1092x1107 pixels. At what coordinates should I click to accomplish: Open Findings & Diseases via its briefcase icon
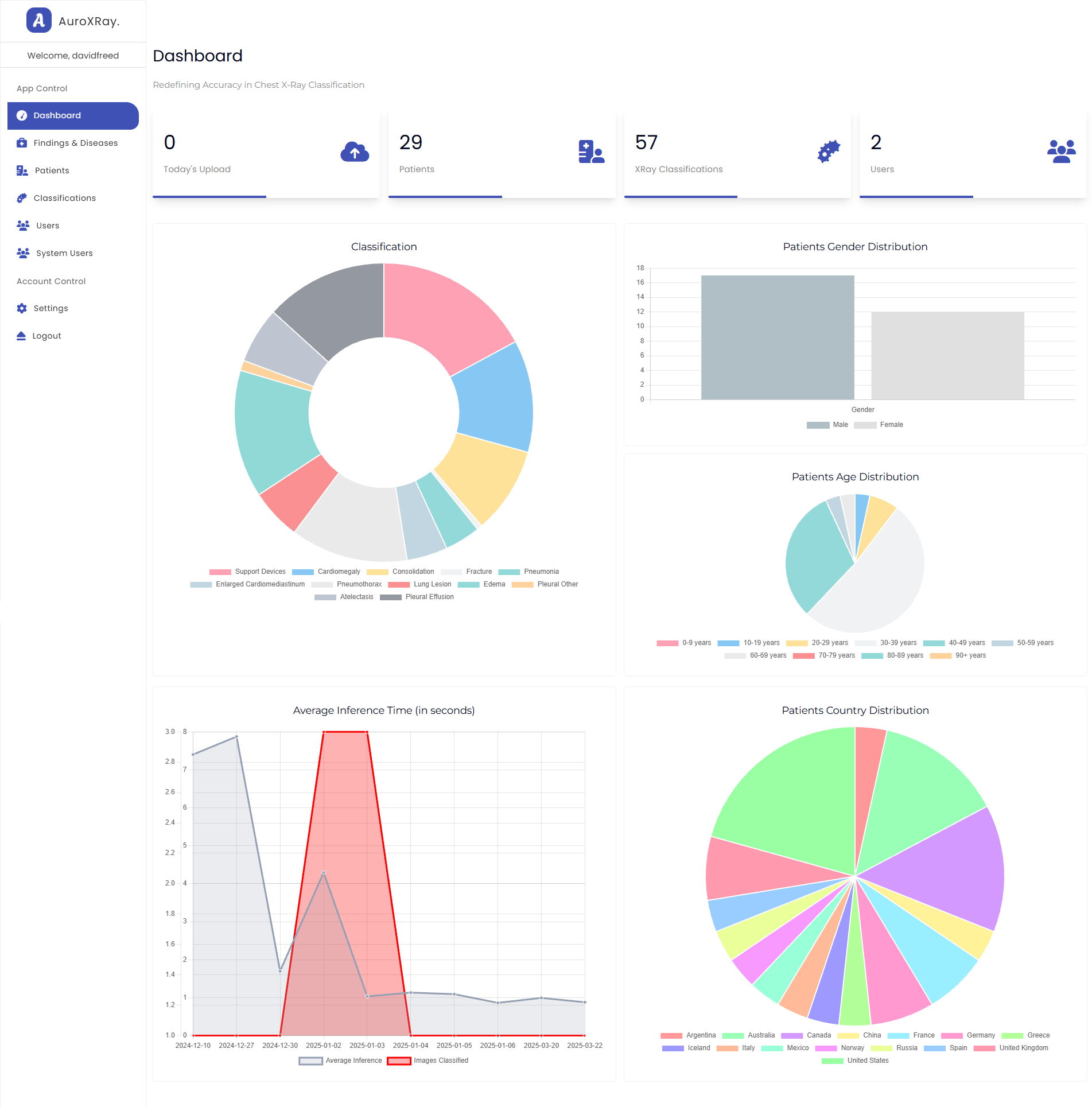click(22, 143)
